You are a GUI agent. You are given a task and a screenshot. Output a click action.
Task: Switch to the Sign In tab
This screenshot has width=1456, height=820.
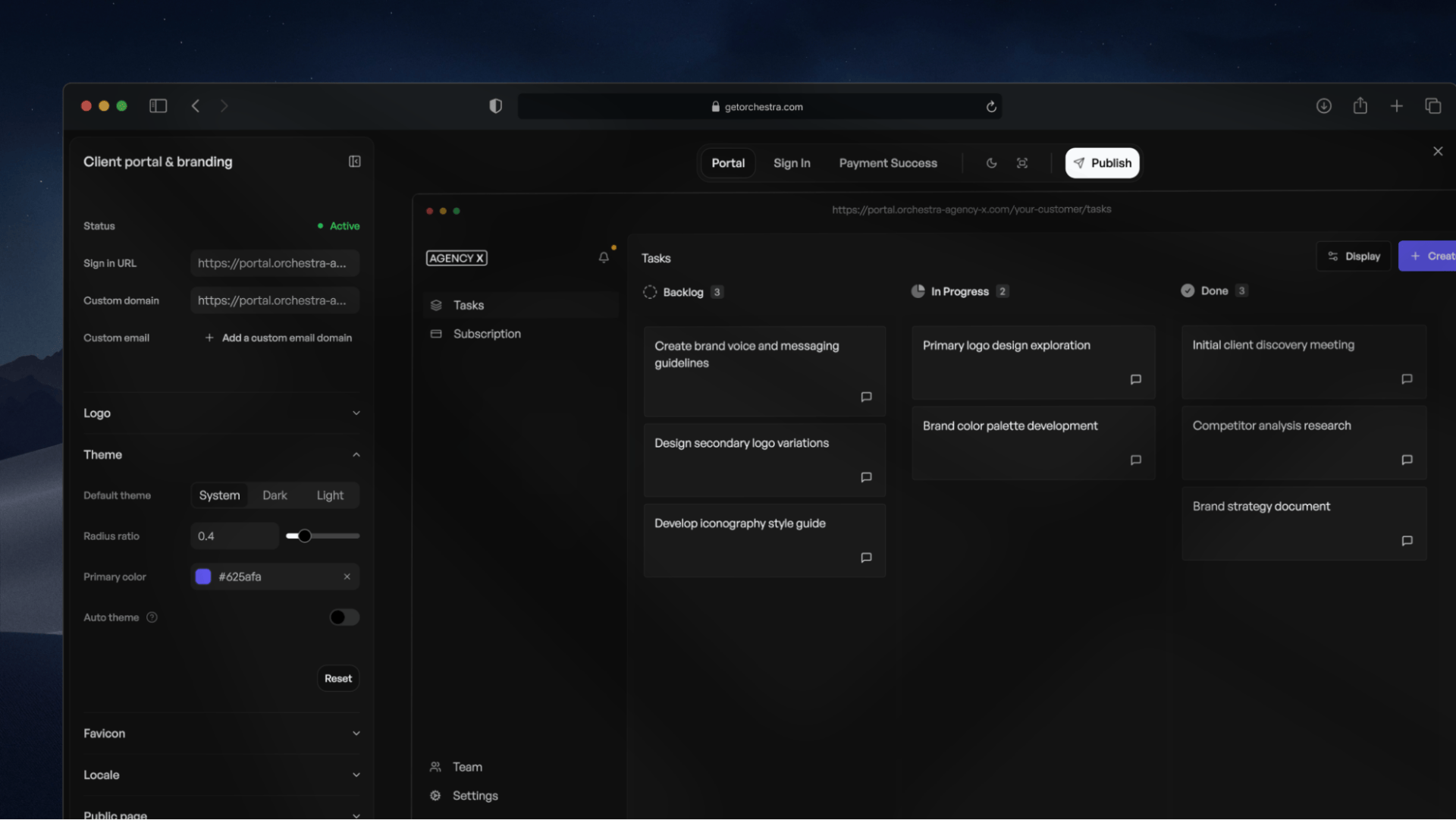pos(792,163)
